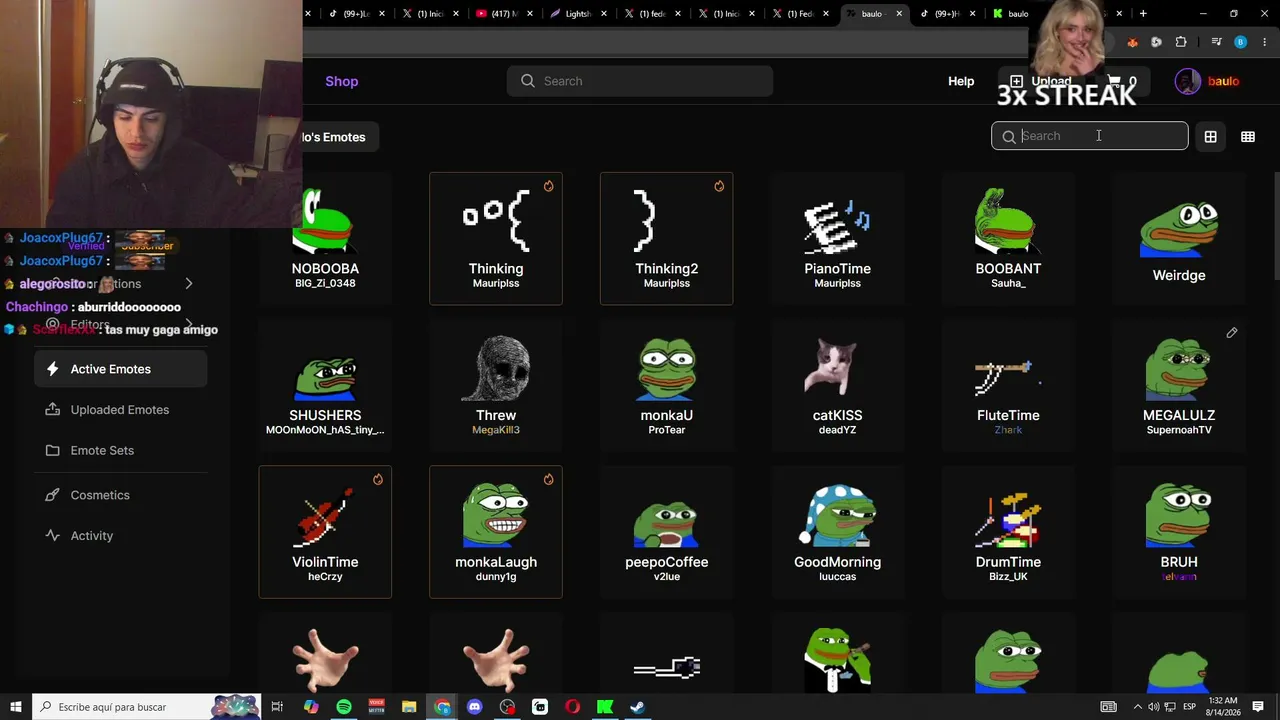Screen dimensions: 1280x720
Task: Expand the Editors row chevron
Action: 189,324
